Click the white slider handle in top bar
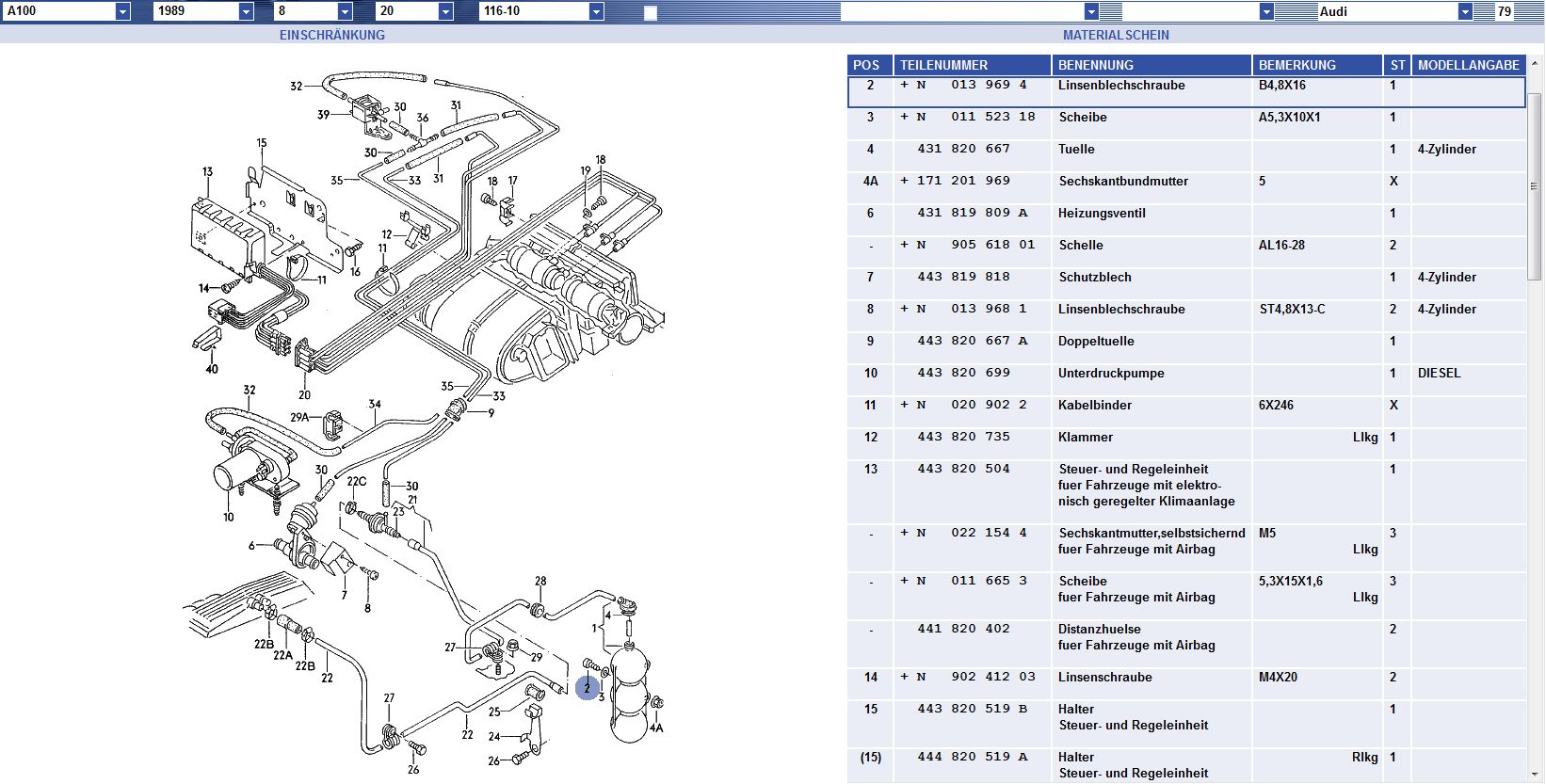Image resolution: width=1546 pixels, height=784 pixels. 651,12
